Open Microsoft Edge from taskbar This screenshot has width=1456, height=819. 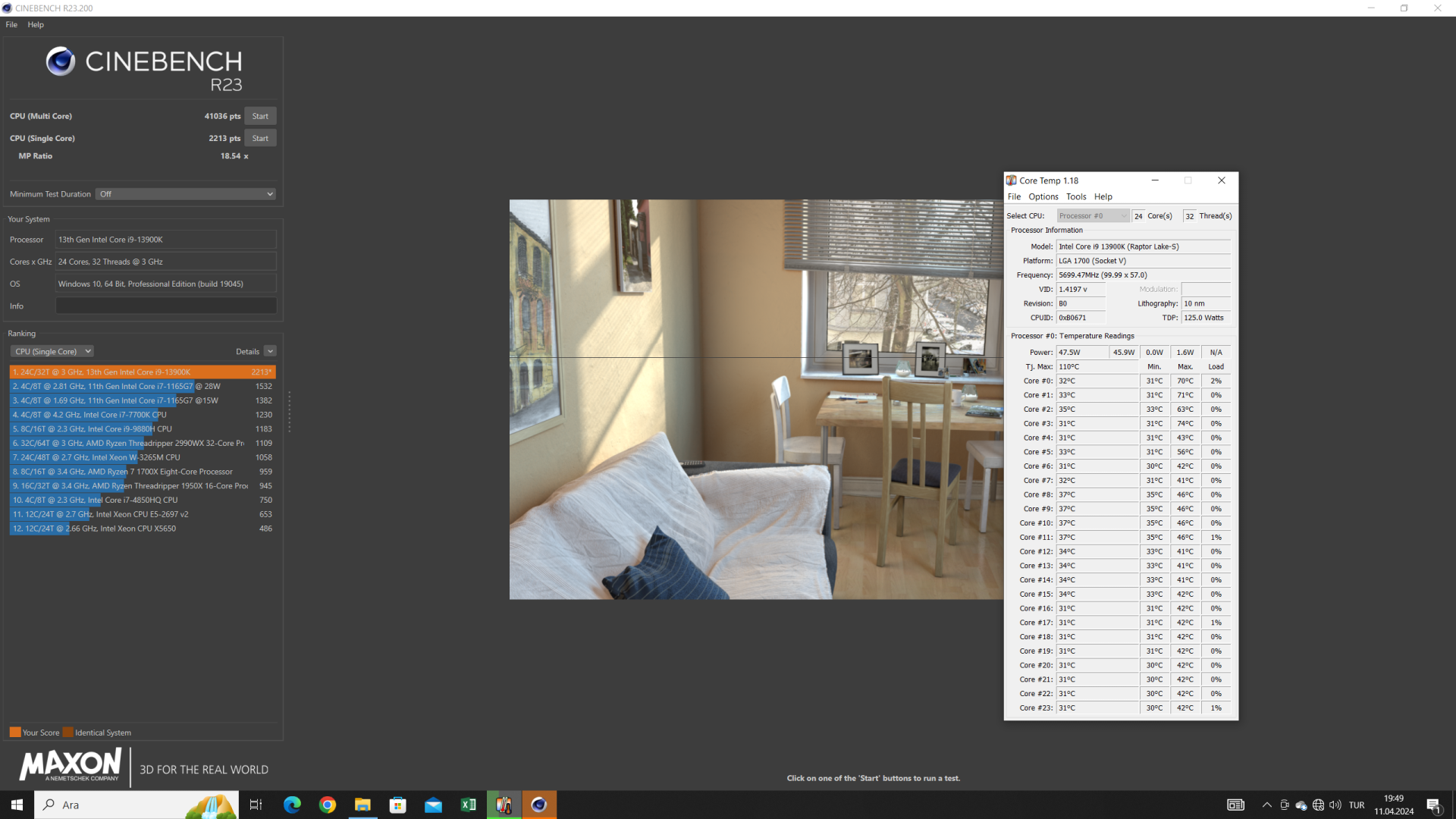pos(292,805)
